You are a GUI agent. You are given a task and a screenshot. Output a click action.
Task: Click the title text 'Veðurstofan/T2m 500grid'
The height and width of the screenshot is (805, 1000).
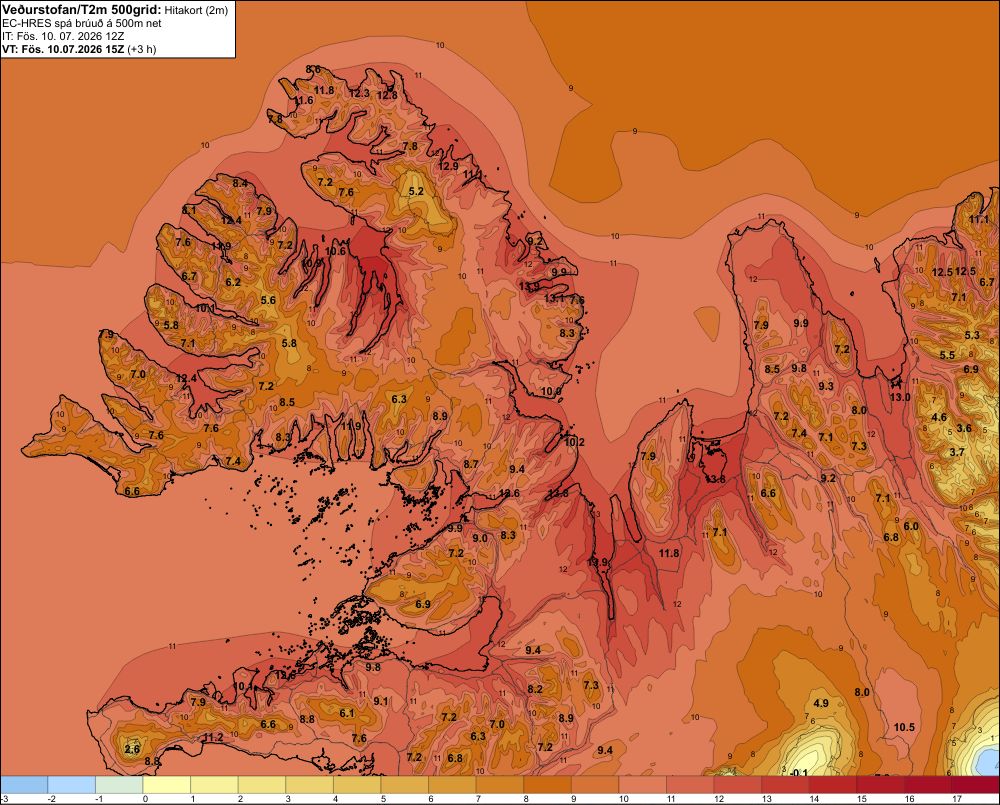[x=81, y=10]
